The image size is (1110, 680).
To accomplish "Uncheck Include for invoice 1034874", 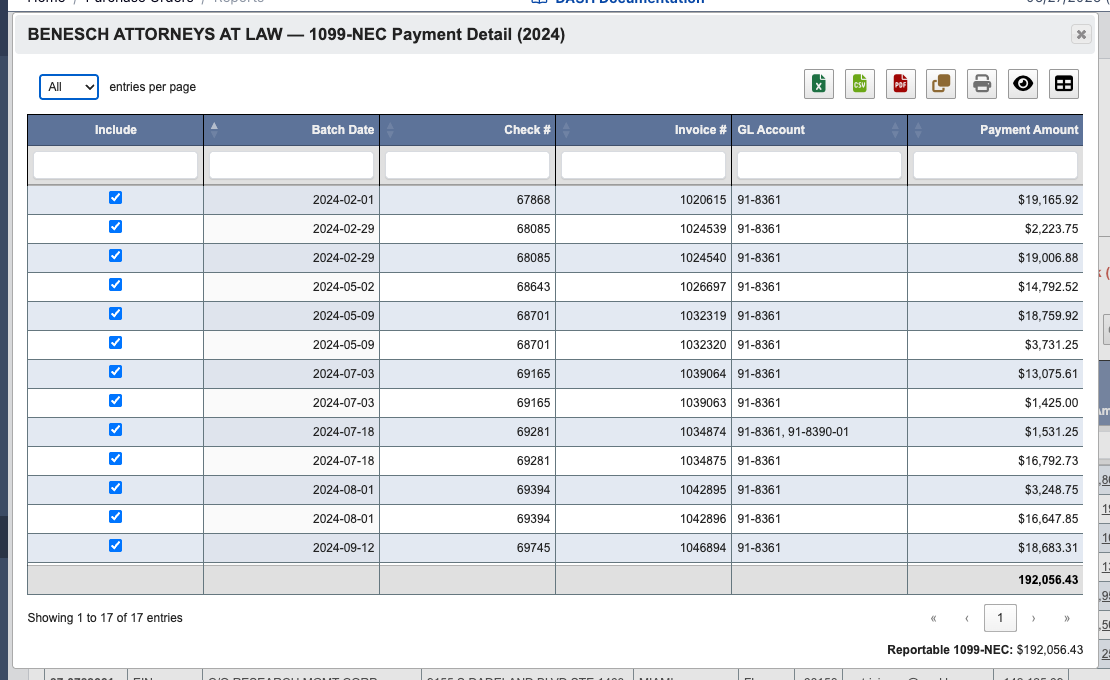I will 115,430.
